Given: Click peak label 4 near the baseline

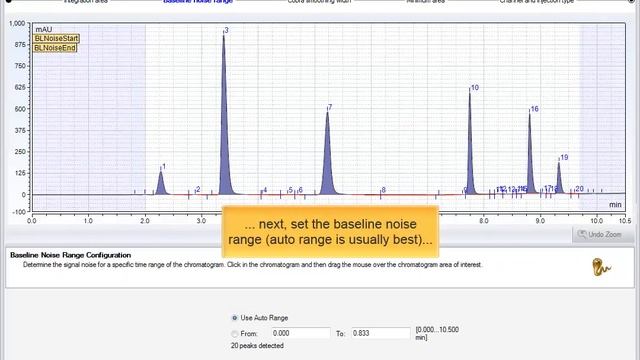Looking at the screenshot, I should pos(265,190).
